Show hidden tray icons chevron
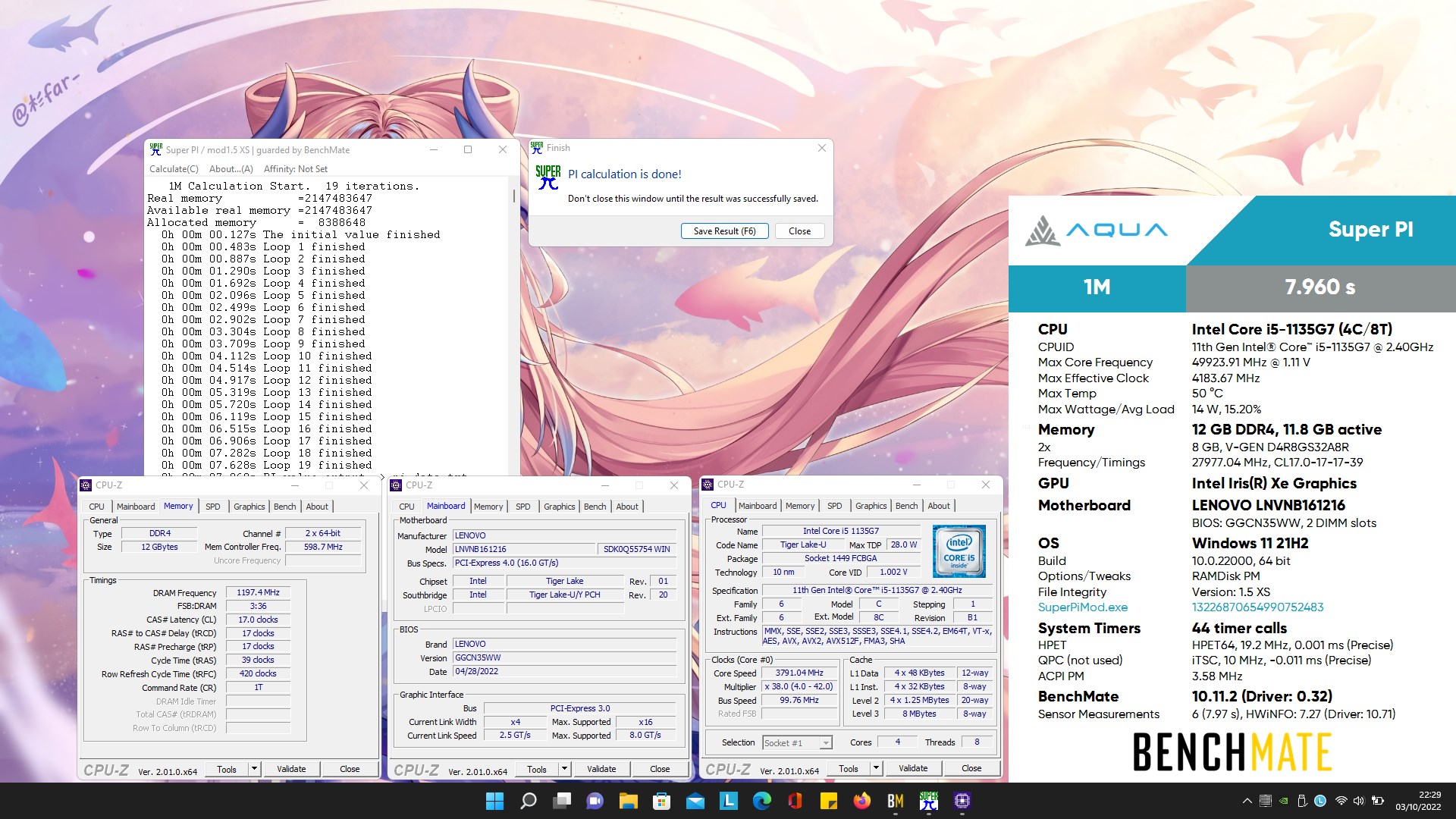The image size is (1456, 819). coord(1247,801)
